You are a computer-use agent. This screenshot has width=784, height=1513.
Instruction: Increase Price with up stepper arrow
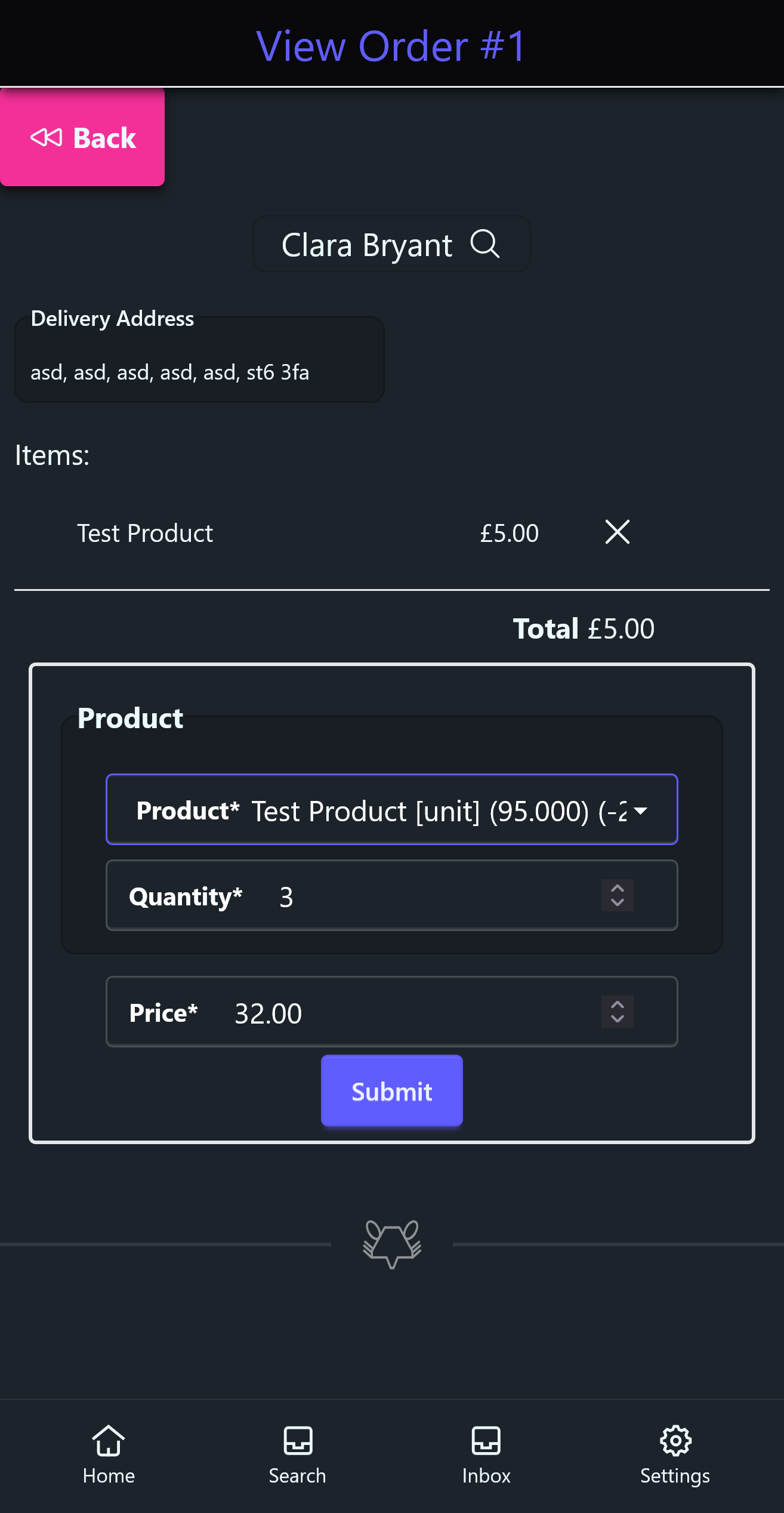(x=618, y=1004)
